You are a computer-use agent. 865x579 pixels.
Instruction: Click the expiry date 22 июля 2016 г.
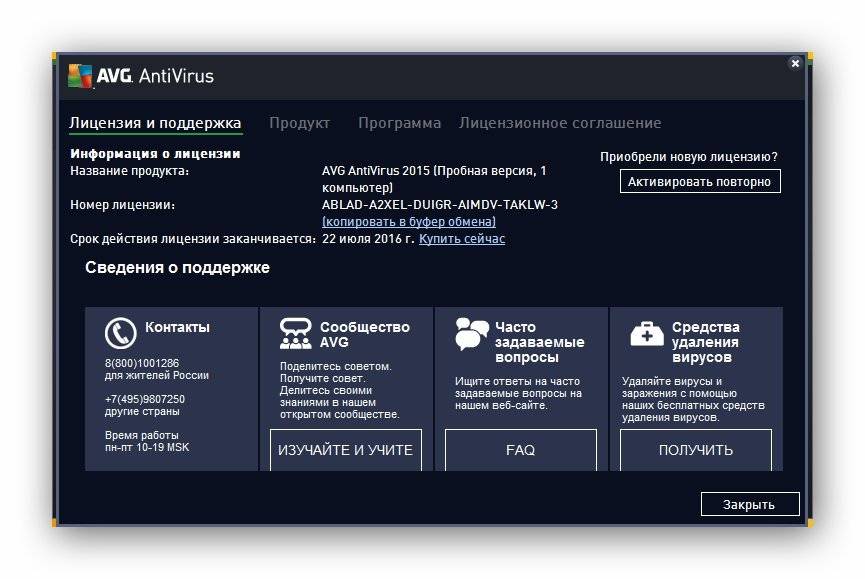368,239
